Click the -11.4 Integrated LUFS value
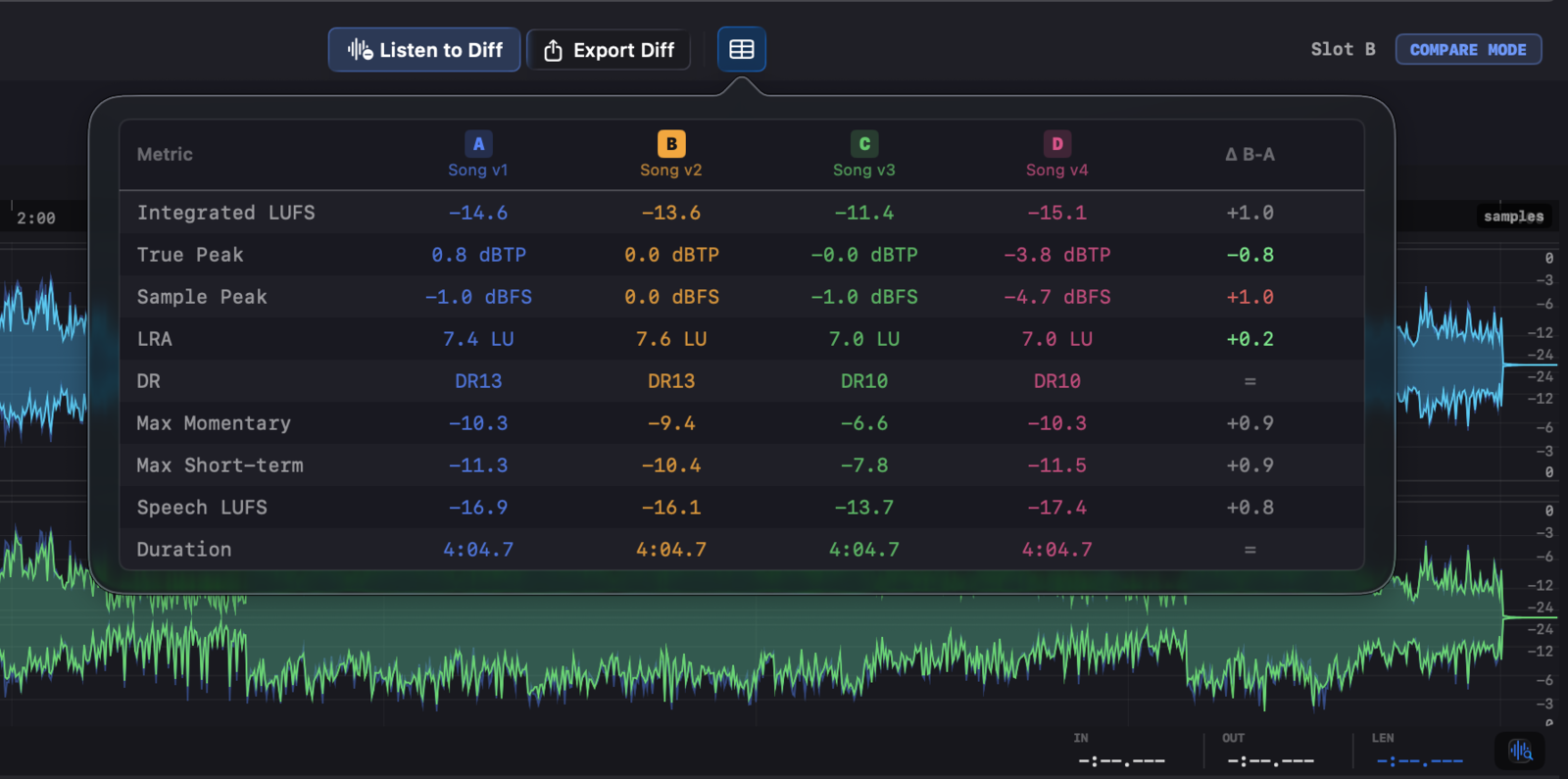Viewport: 1568px width, 779px height. pyautogui.click(x=864, y=213)
